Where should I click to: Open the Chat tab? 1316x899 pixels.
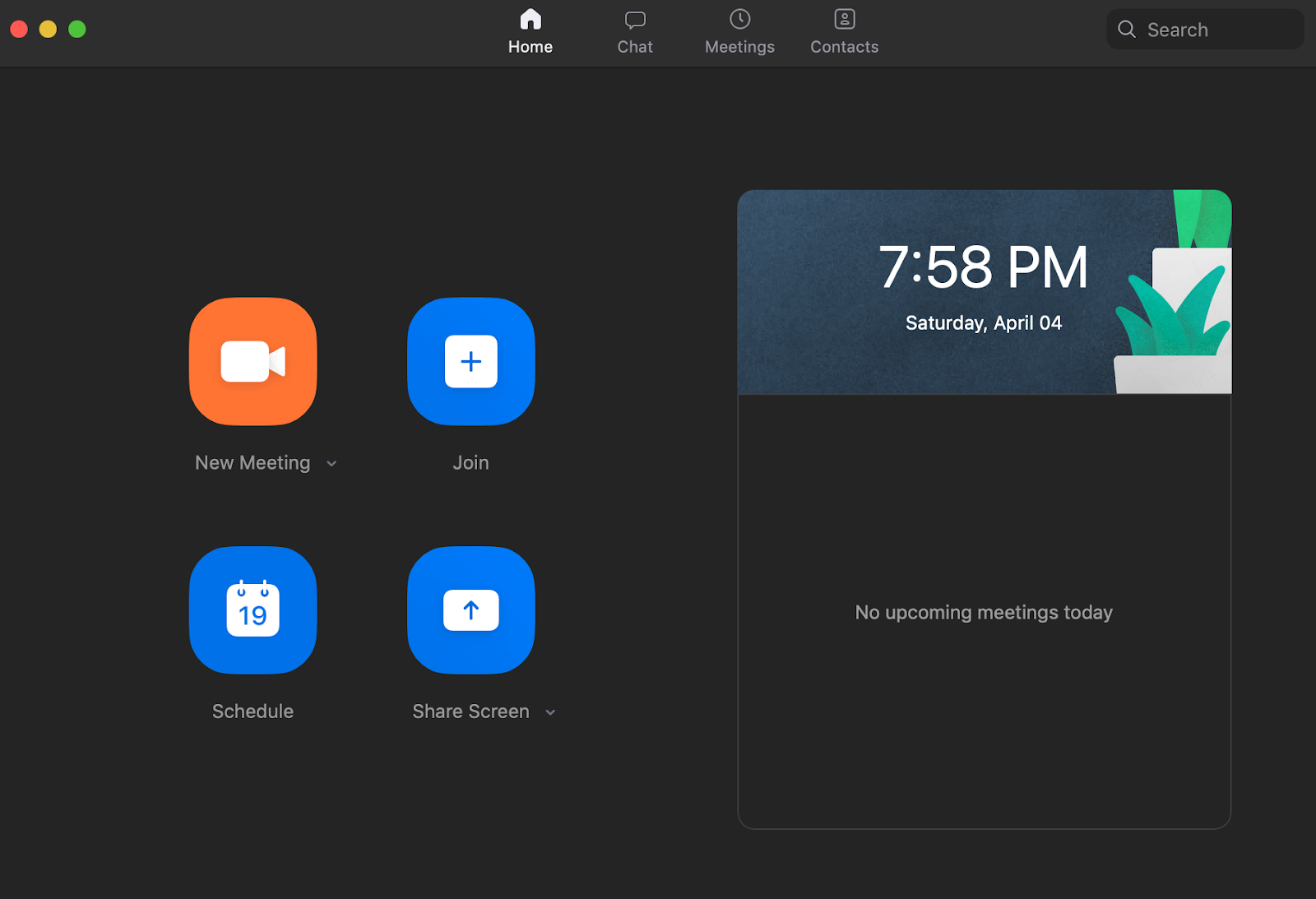tap(635, 33)
